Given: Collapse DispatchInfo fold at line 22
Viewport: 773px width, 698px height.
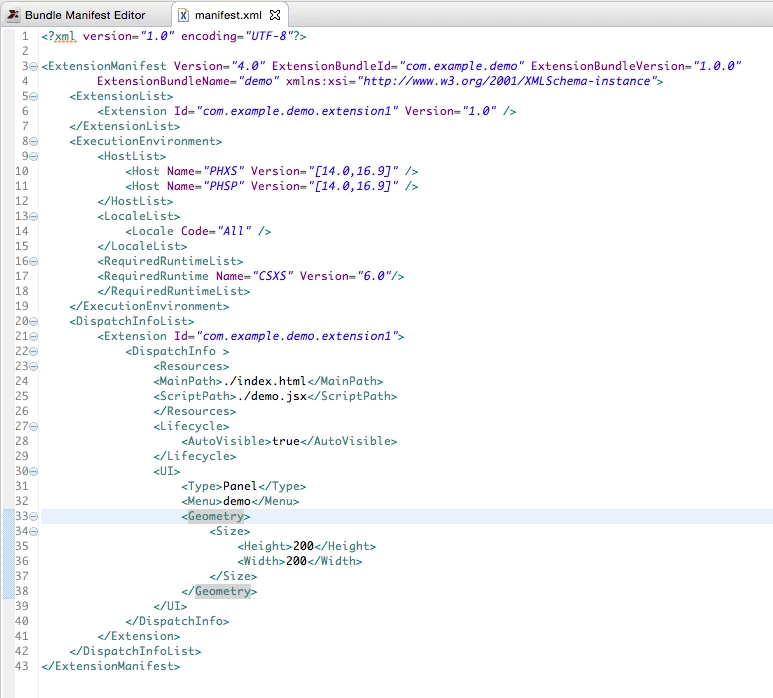Looking at the screenshot, I should tap(34, 351).
